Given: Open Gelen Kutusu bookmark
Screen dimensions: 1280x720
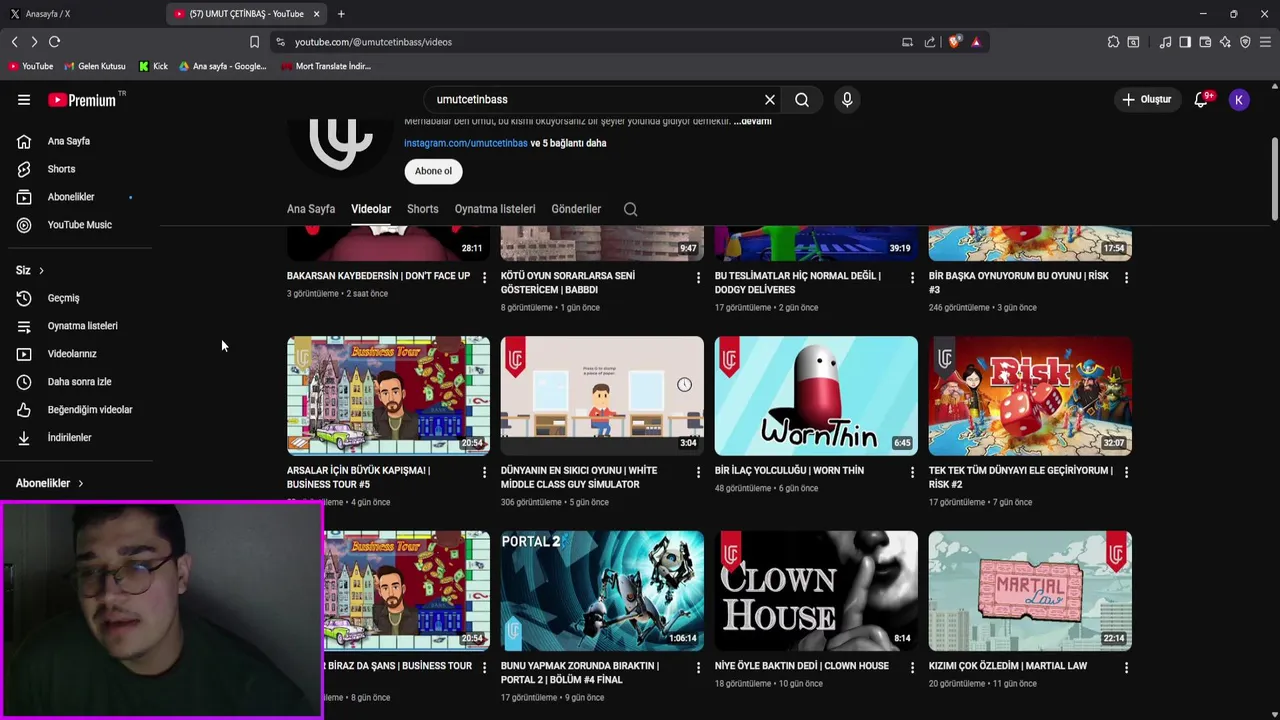Looking at the screenshot, I should [x=94, y=66].
